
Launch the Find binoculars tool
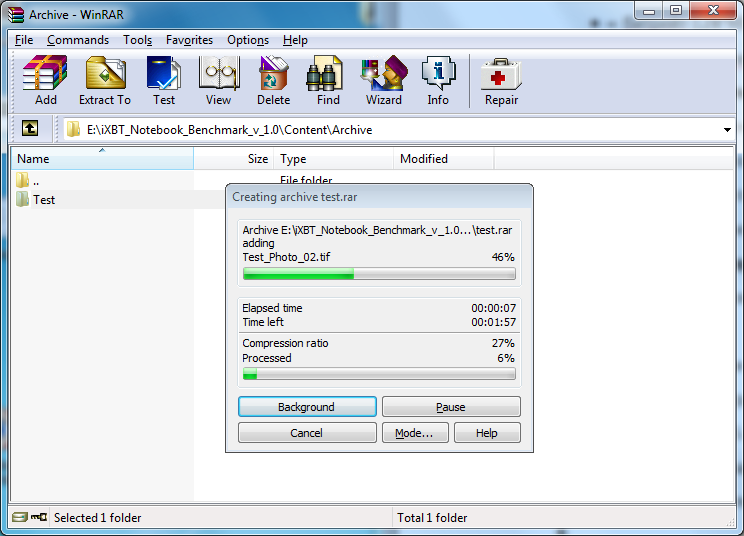328,81
